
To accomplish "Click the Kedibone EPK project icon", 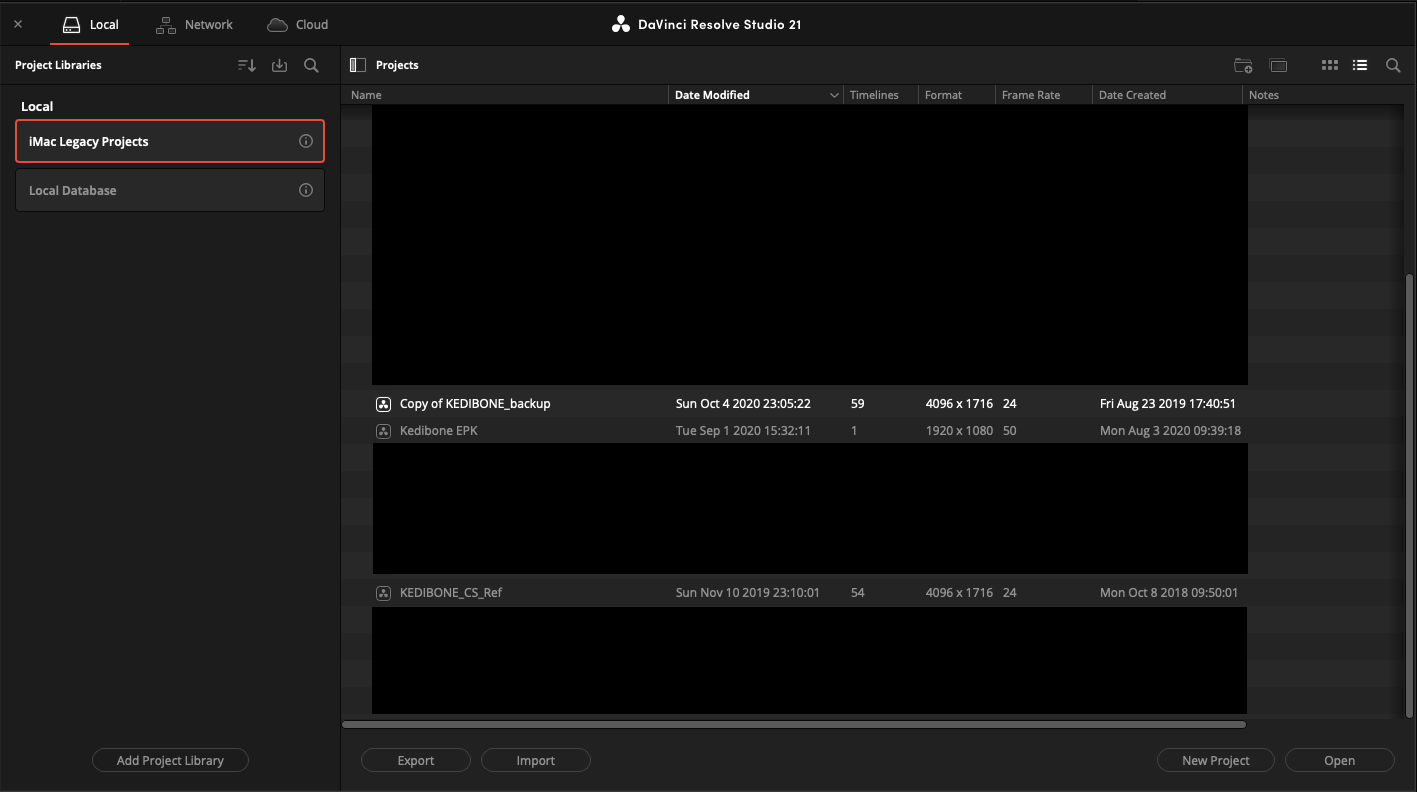I will click(383, 431).
